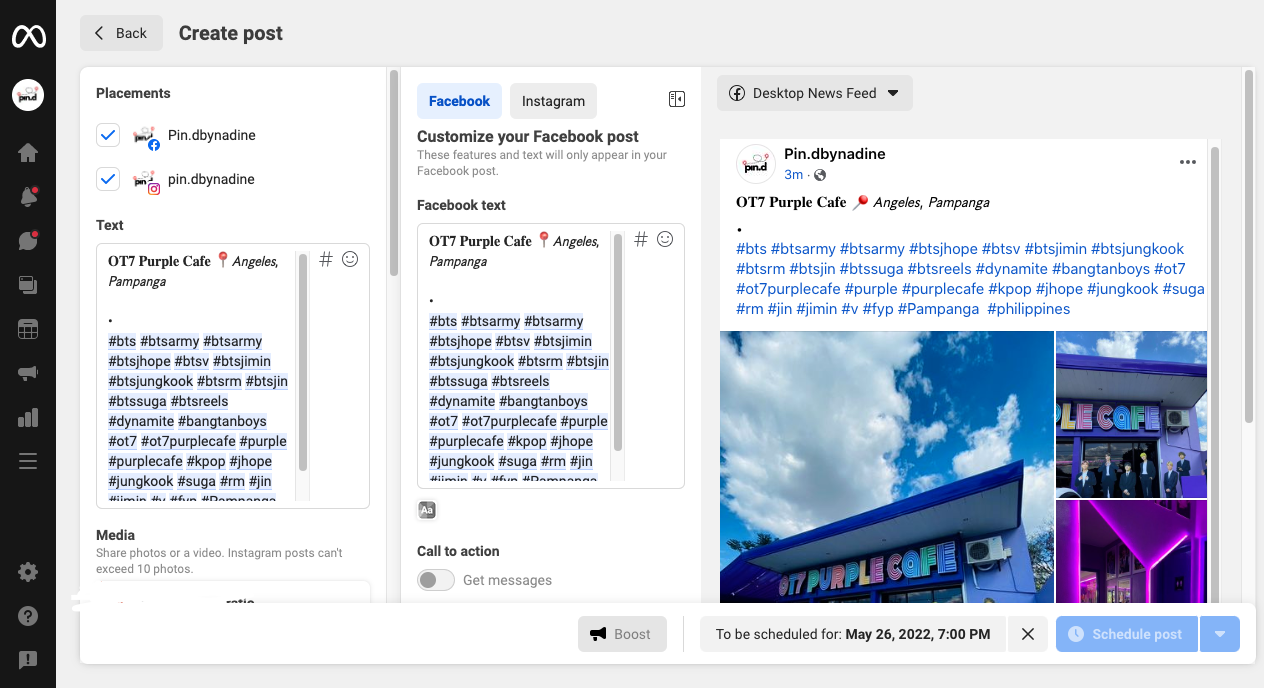Open Planner calendar grid icon in sidebar
1264x688 pixels.
(28, 329)
